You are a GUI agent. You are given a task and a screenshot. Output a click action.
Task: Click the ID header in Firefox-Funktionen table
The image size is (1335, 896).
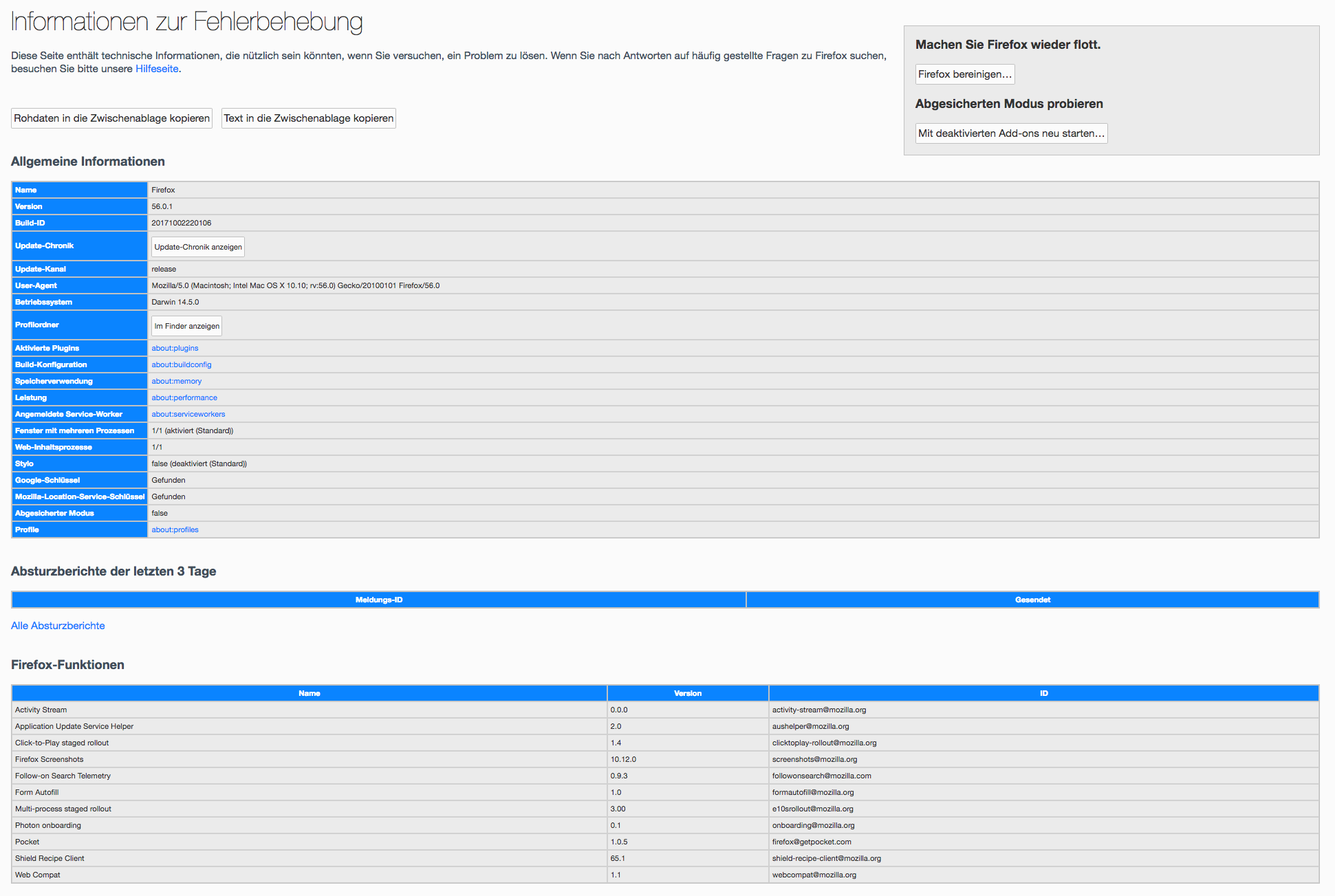(x=1043, y=693)
